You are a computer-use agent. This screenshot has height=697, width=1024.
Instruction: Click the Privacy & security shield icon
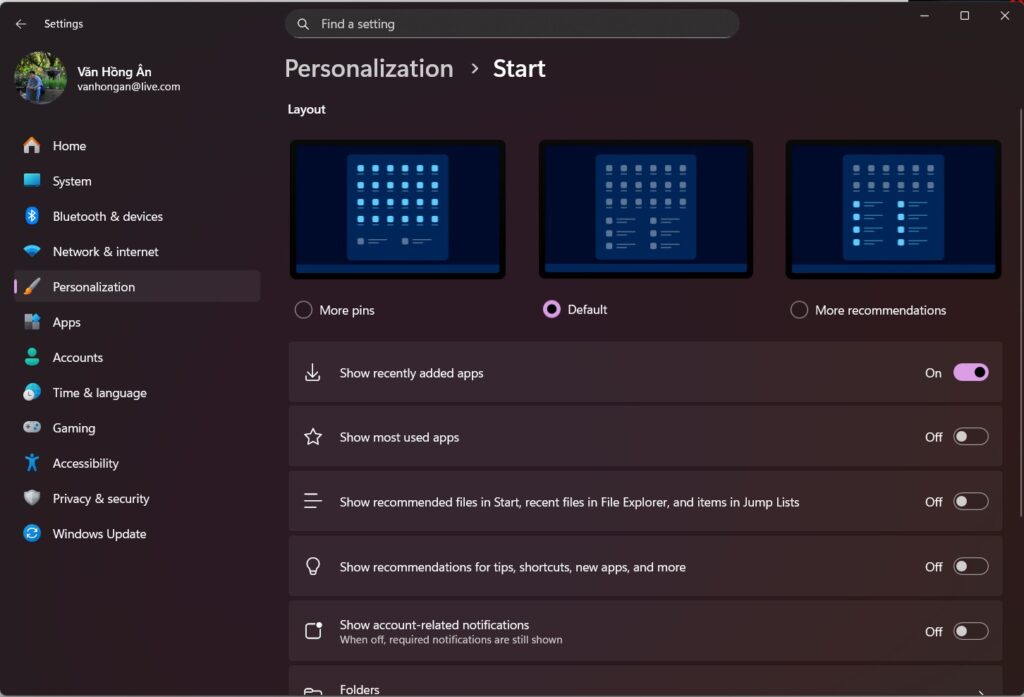click(32, 498)
